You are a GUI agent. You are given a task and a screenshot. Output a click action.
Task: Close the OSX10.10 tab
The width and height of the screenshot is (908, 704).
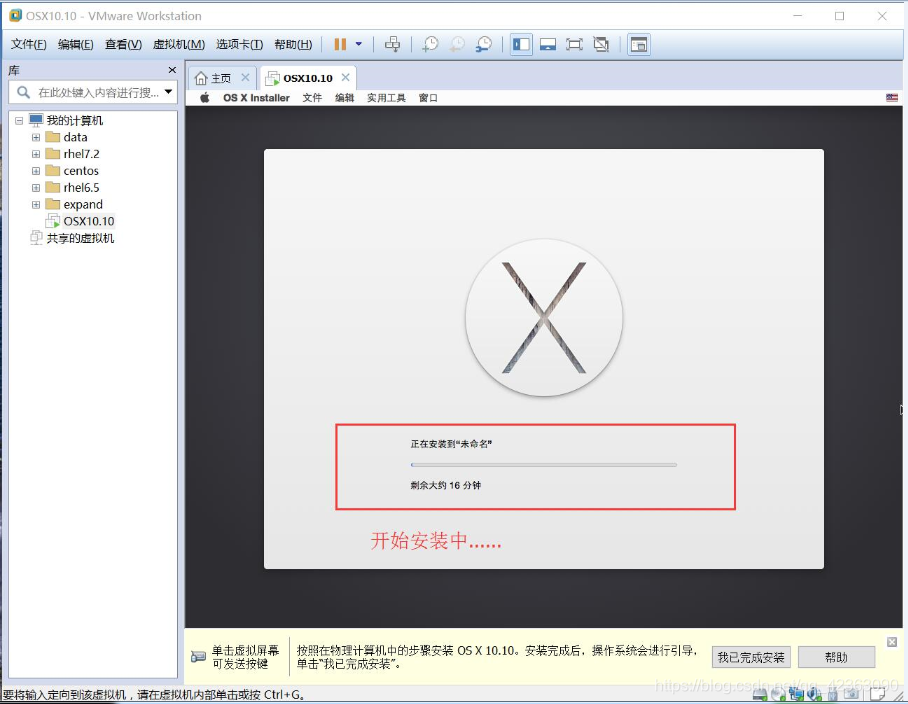pyautogui.click(x=346, y=78)
